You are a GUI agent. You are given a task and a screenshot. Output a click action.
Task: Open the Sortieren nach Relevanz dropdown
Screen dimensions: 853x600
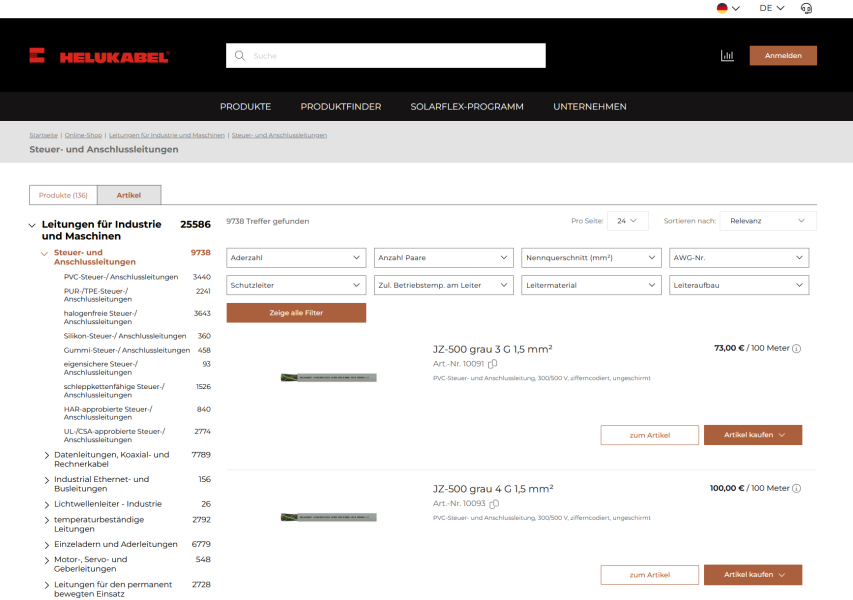[x=767, y=221]
